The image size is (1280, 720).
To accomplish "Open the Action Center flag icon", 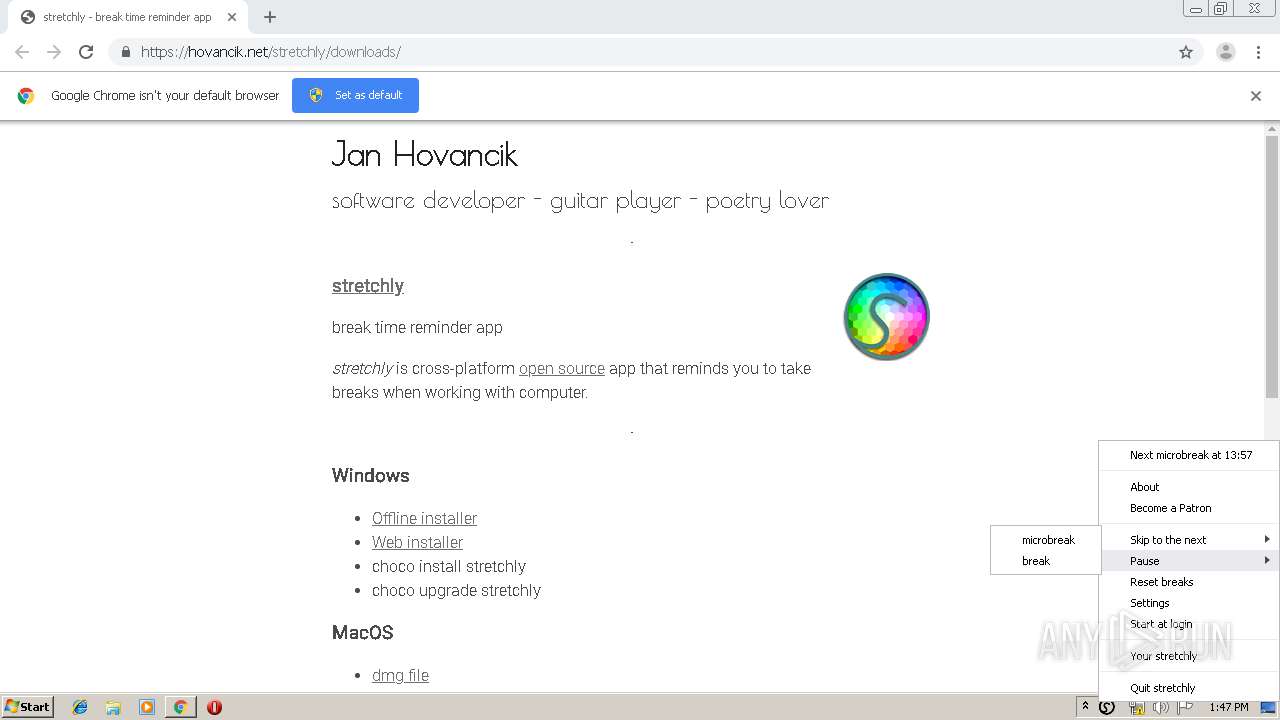I will (1185, 707).
